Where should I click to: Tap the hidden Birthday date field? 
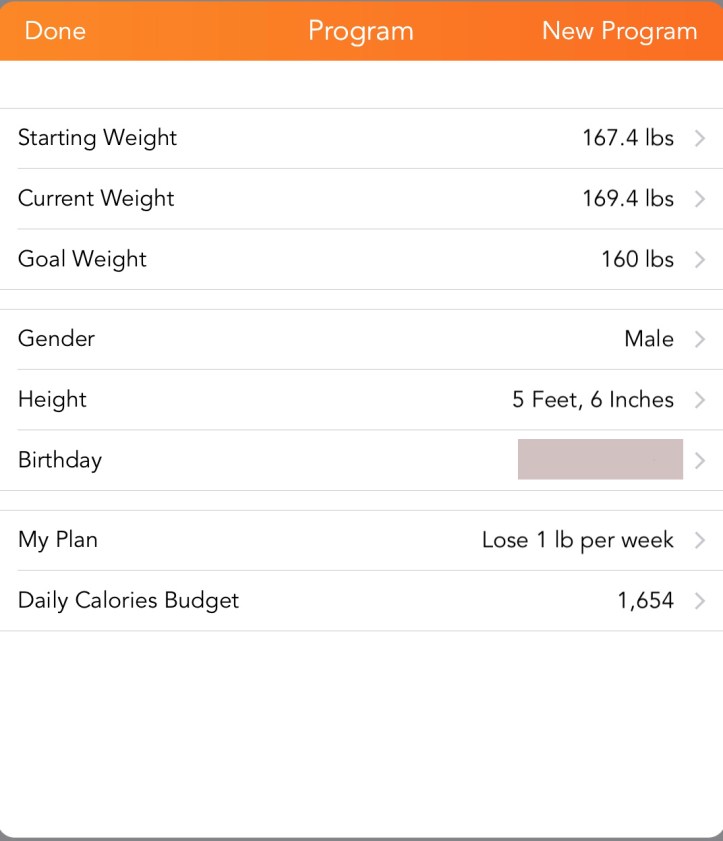coord(600,459)
